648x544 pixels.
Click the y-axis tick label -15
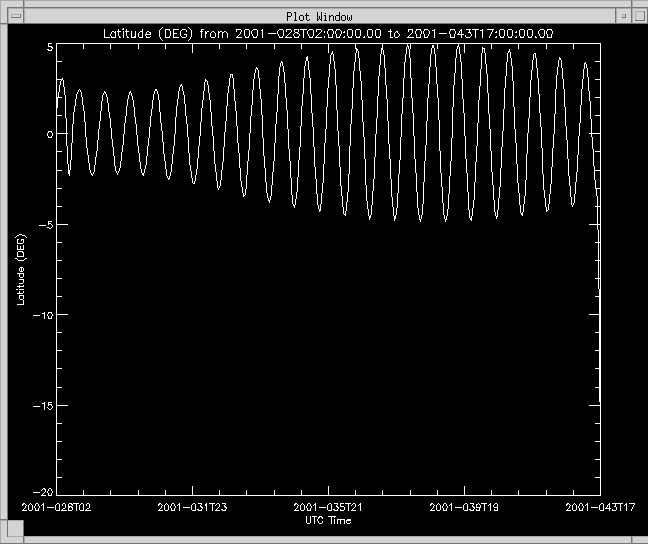43,405
